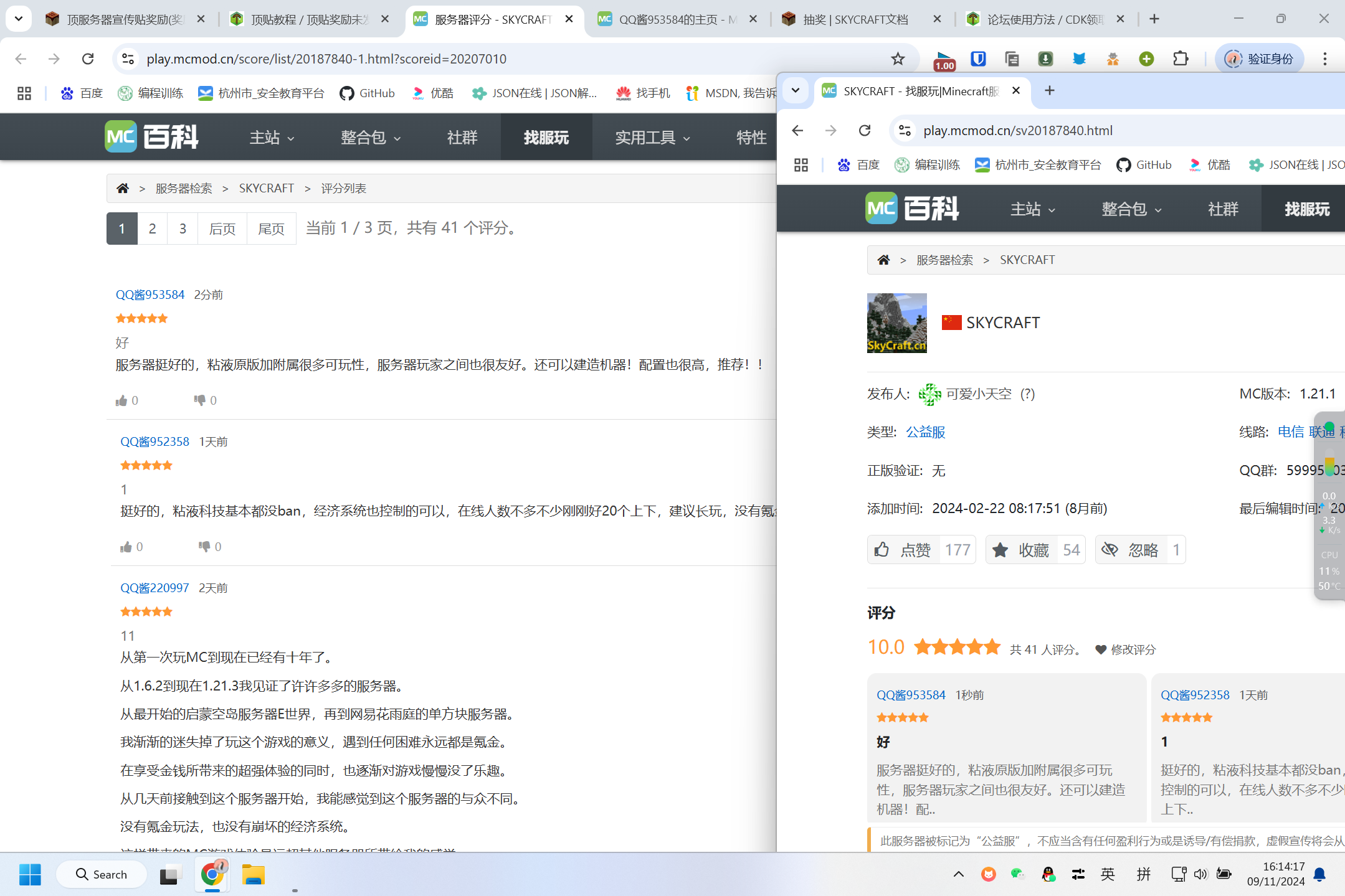This screenshot has width=1345, height=896.
Task: Toggle 收藏 favorite button with 54
Action: tap(1035, 550)
